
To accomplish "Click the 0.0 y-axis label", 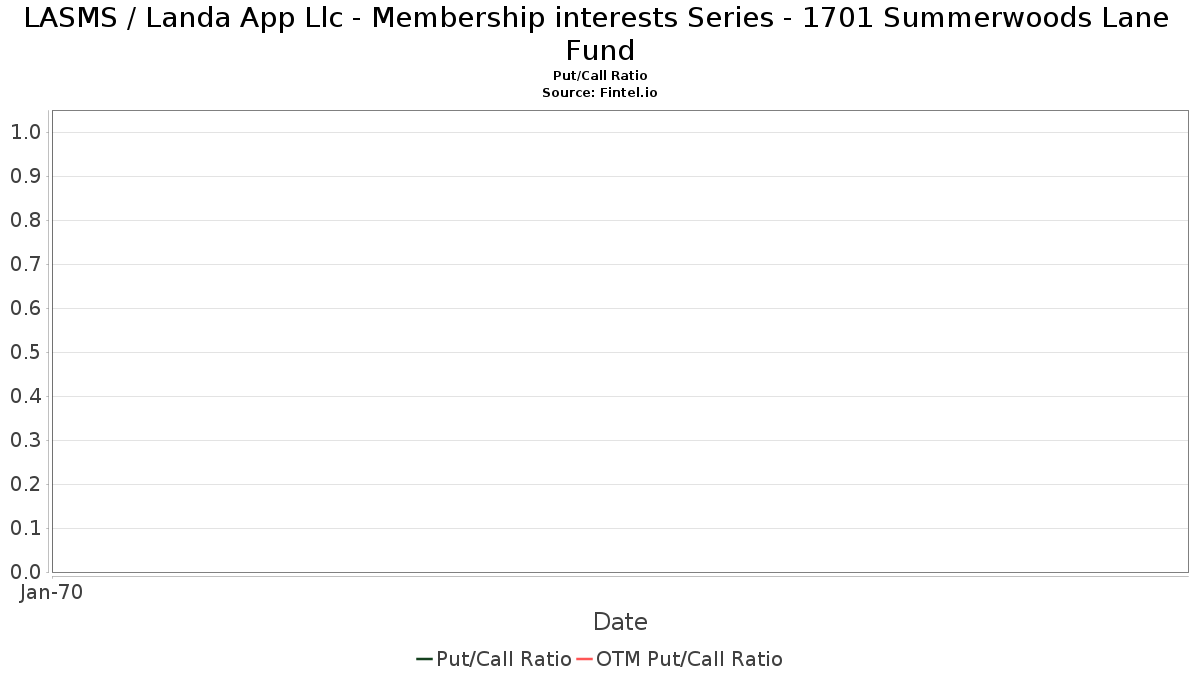I will point(25,572).
